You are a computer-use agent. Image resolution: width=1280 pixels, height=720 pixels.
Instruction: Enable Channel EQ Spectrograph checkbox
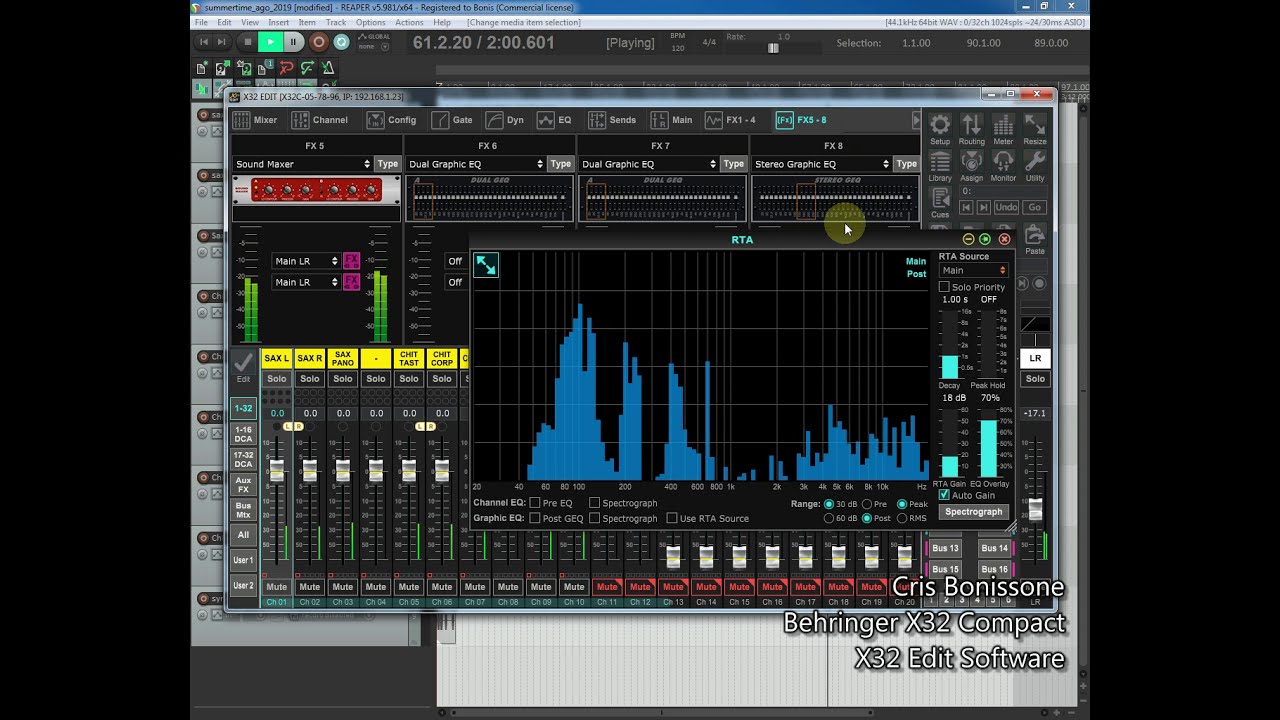tap(595, 503)
